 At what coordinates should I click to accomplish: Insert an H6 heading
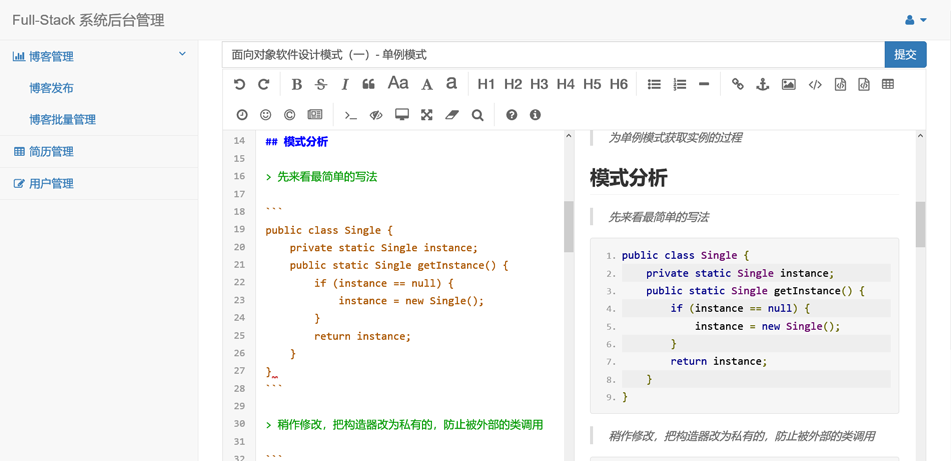[619, 84]
